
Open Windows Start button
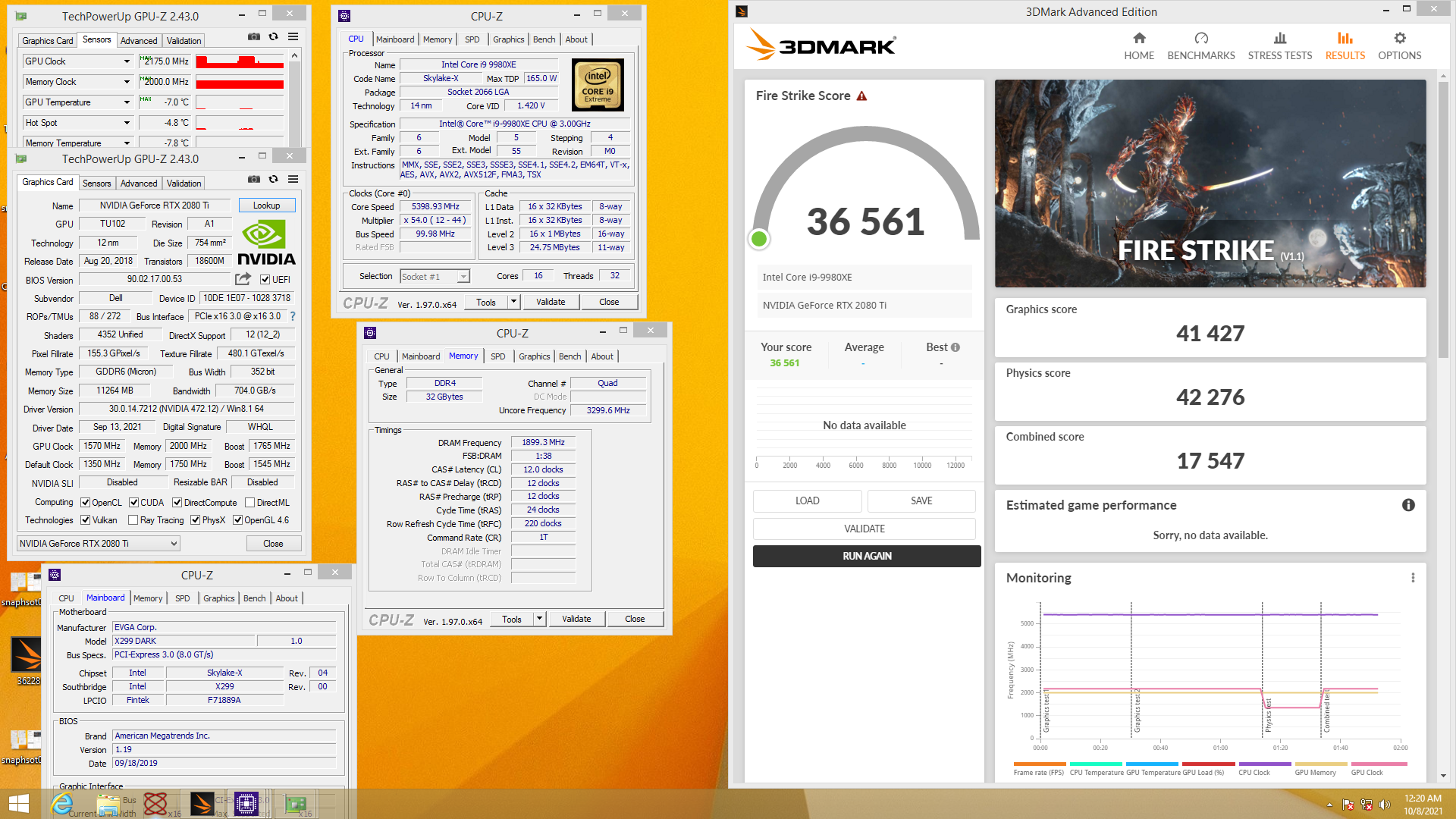point(18,804)
